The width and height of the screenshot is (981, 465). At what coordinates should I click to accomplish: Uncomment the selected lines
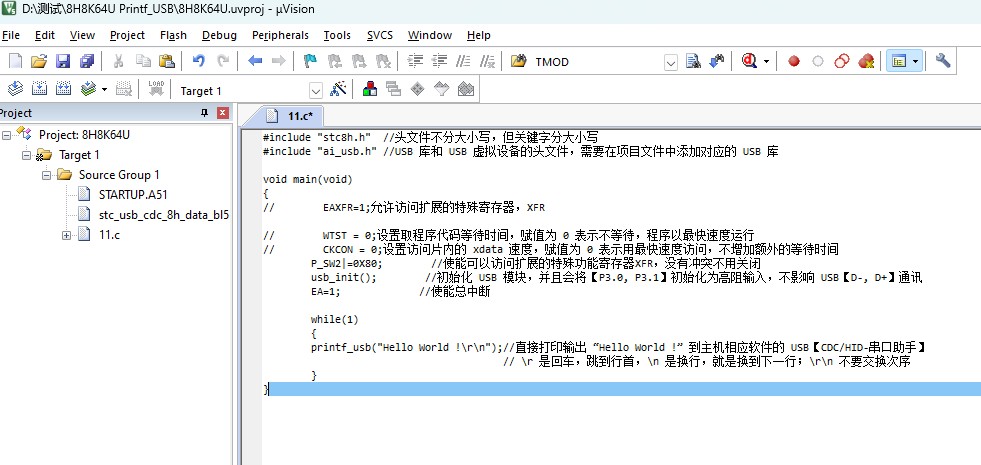point(487,61)
